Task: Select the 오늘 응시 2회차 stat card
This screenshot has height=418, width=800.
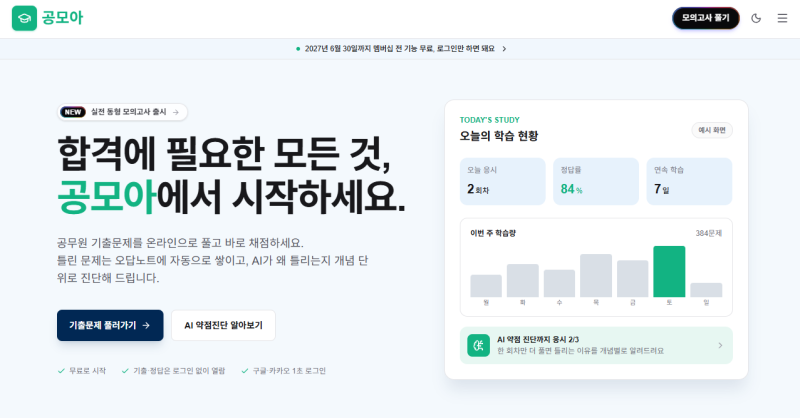Action: pos(503,181)
